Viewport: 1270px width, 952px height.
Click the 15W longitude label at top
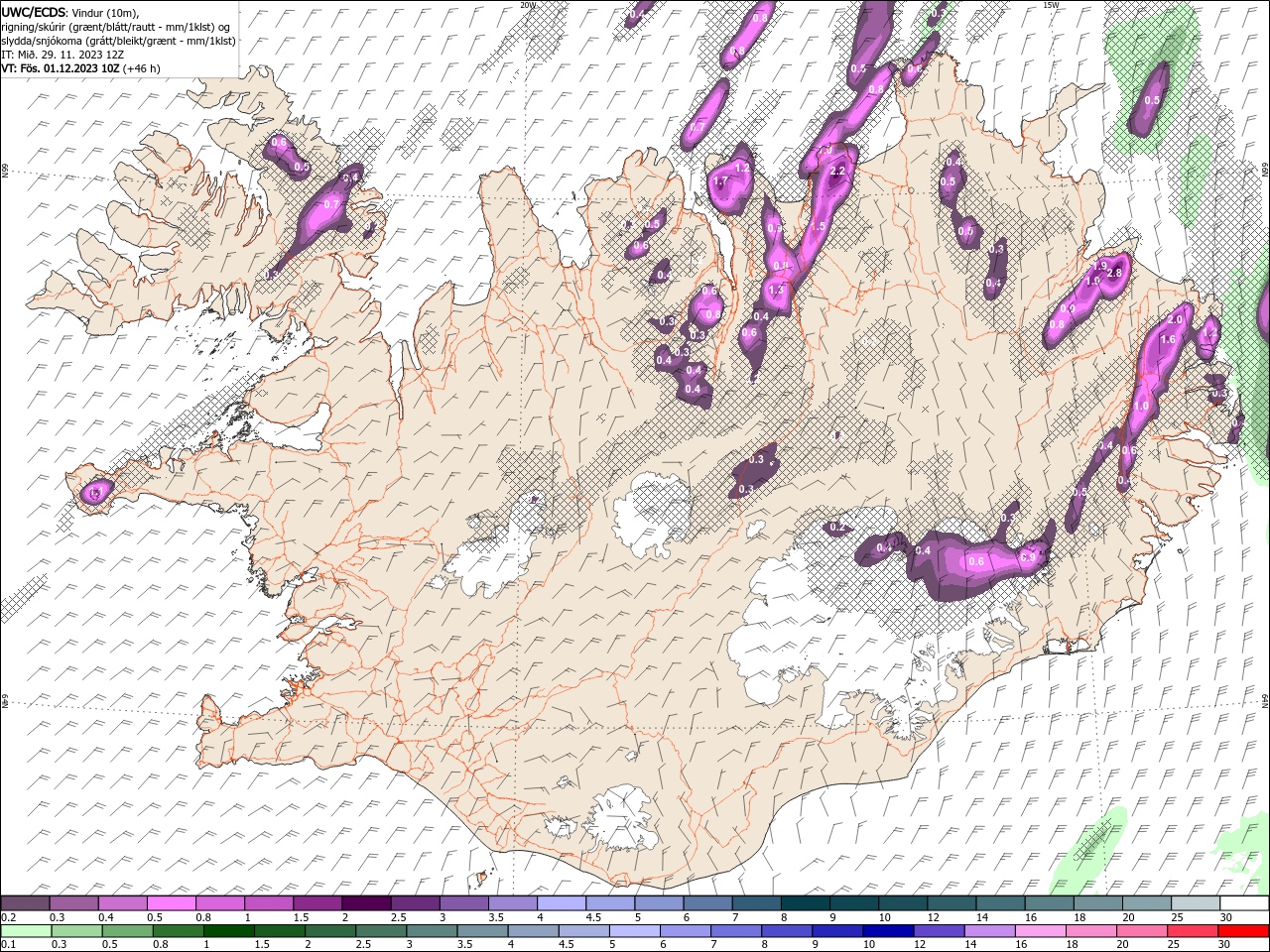click(1051, 5)
